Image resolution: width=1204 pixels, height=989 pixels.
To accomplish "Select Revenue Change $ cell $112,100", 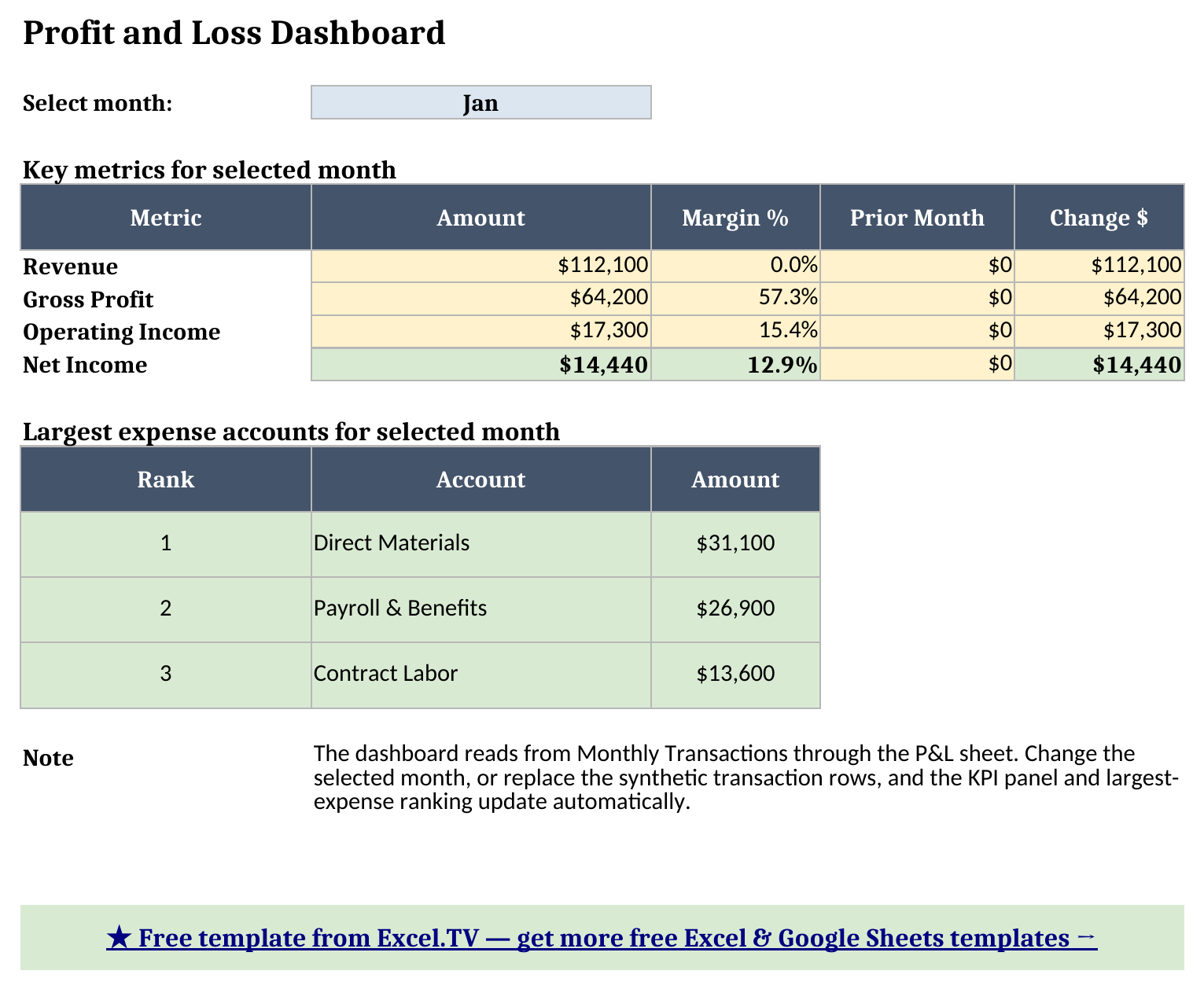I will pos(1099,266).
